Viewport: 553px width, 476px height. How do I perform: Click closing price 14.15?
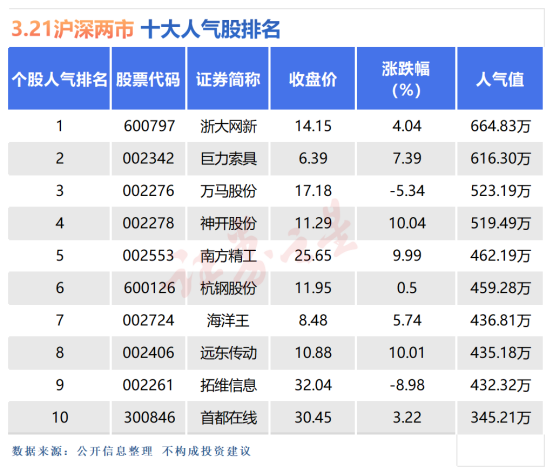coord(313,126)
